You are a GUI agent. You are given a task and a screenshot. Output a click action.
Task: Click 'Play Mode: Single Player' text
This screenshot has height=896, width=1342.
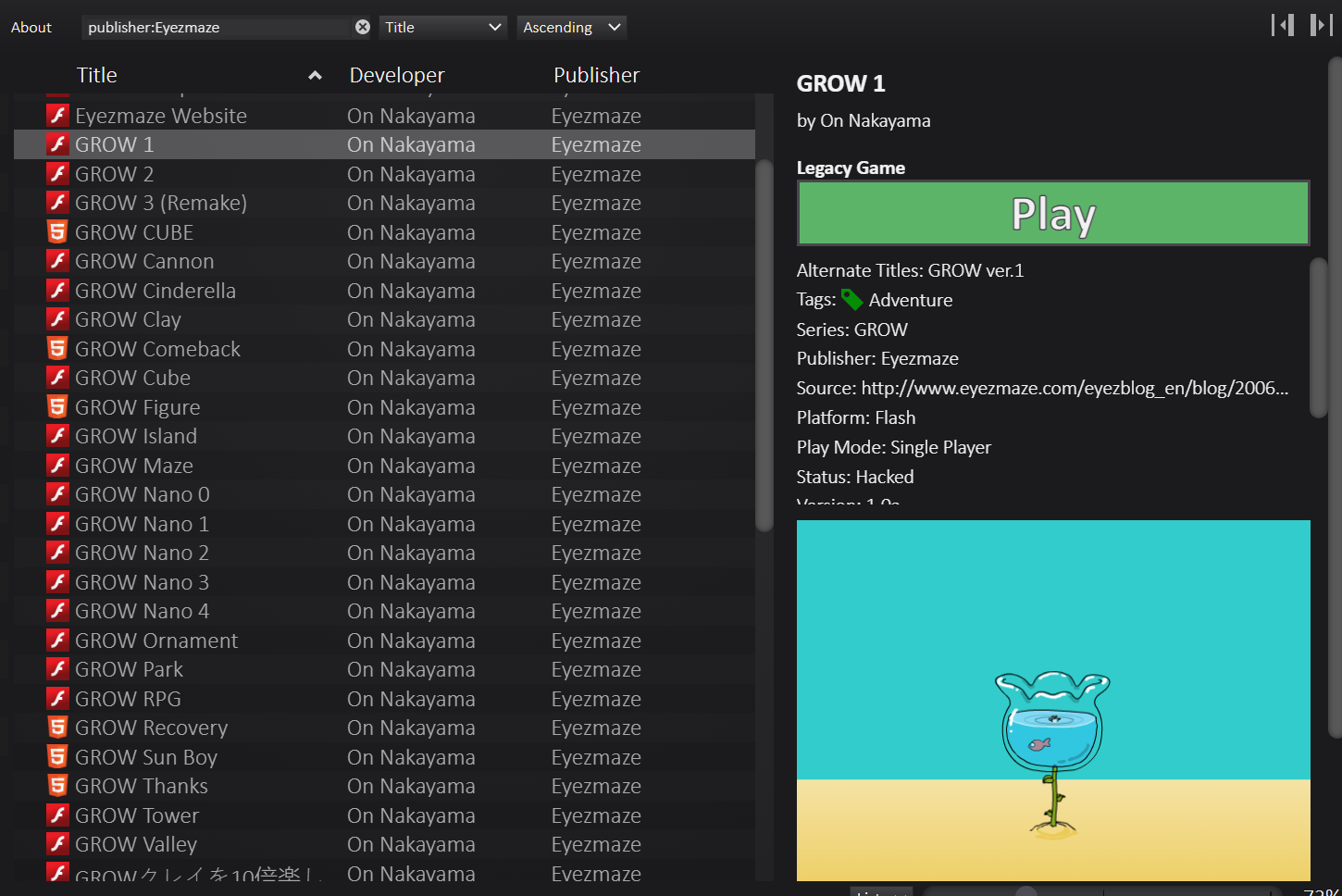893,447
